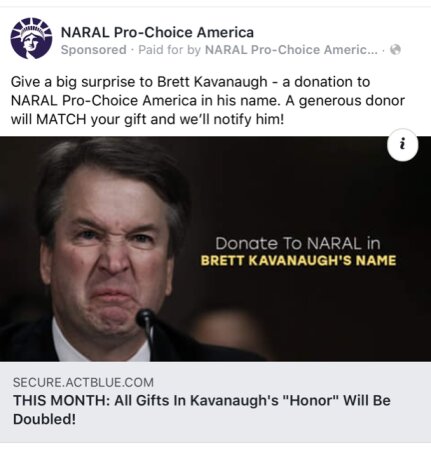Open the SECURE.ACTBLUE.COM domain link
Screen dimensions: 431x449
coord(83,382)
